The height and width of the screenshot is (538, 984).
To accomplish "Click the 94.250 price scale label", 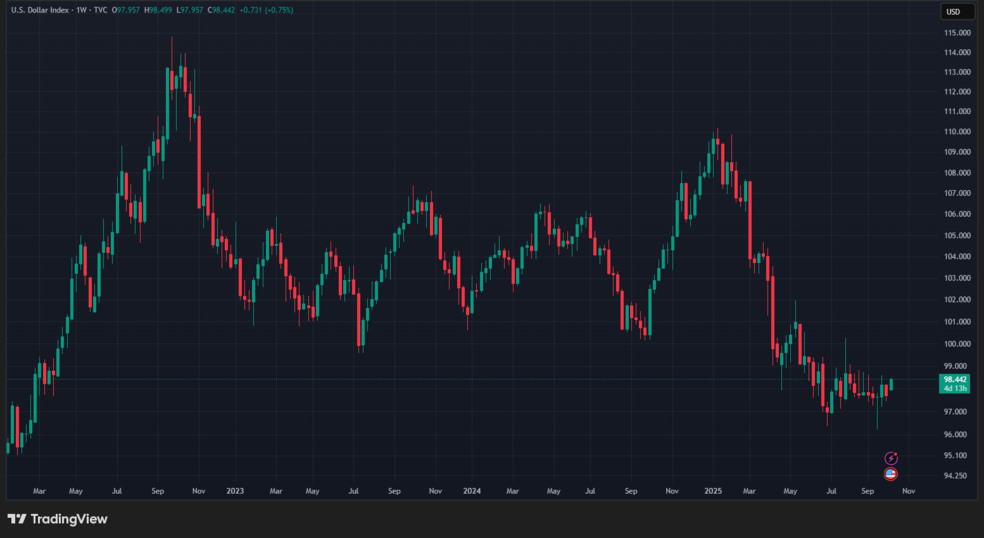I will point(957,476).
